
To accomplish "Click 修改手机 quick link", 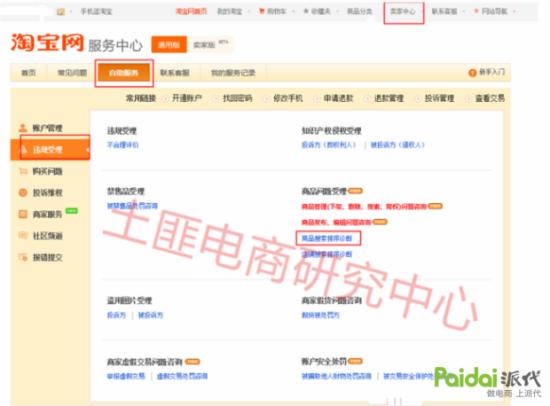I will (288, 98).
